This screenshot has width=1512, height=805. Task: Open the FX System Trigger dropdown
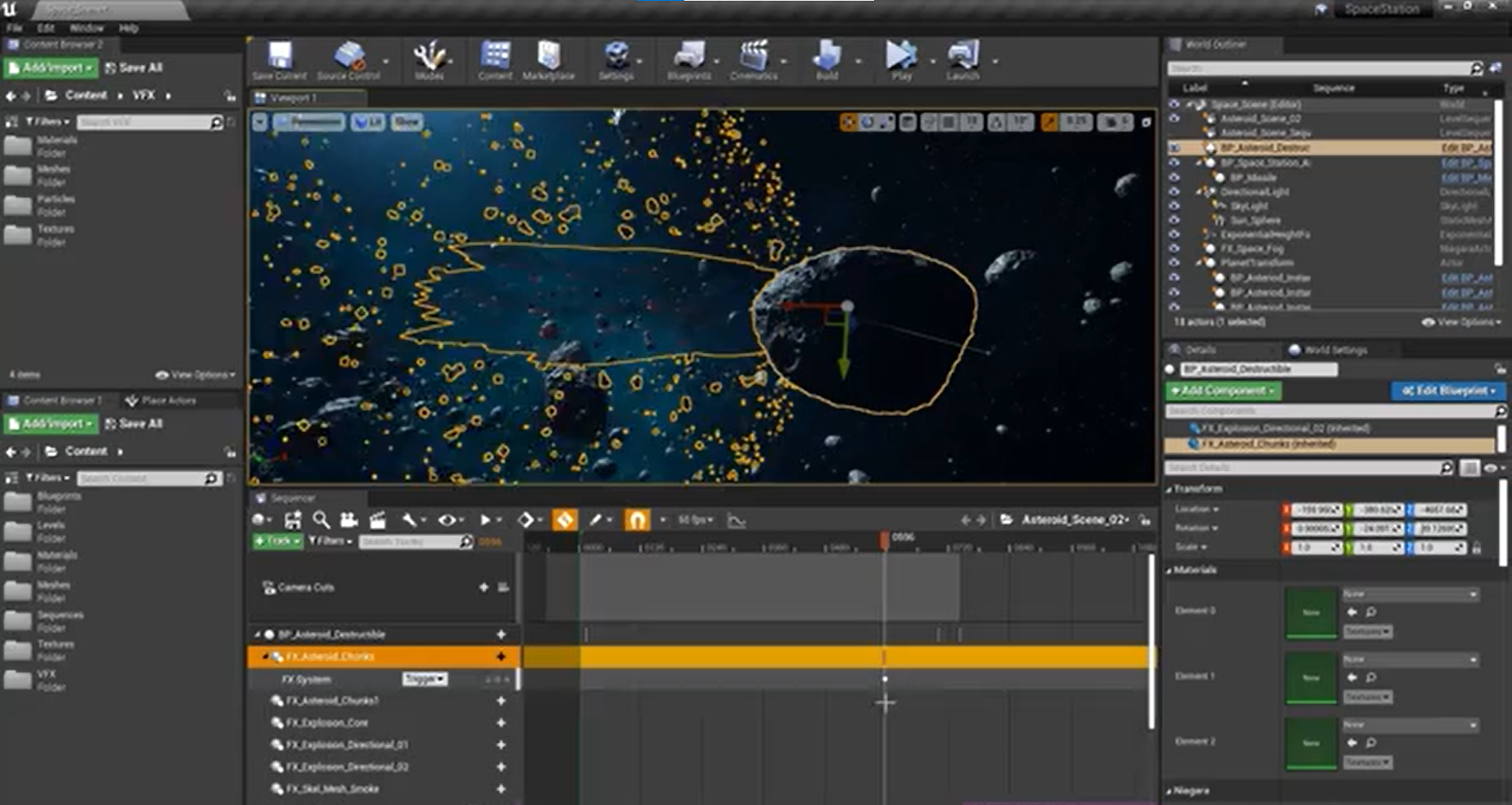[425, 679]
